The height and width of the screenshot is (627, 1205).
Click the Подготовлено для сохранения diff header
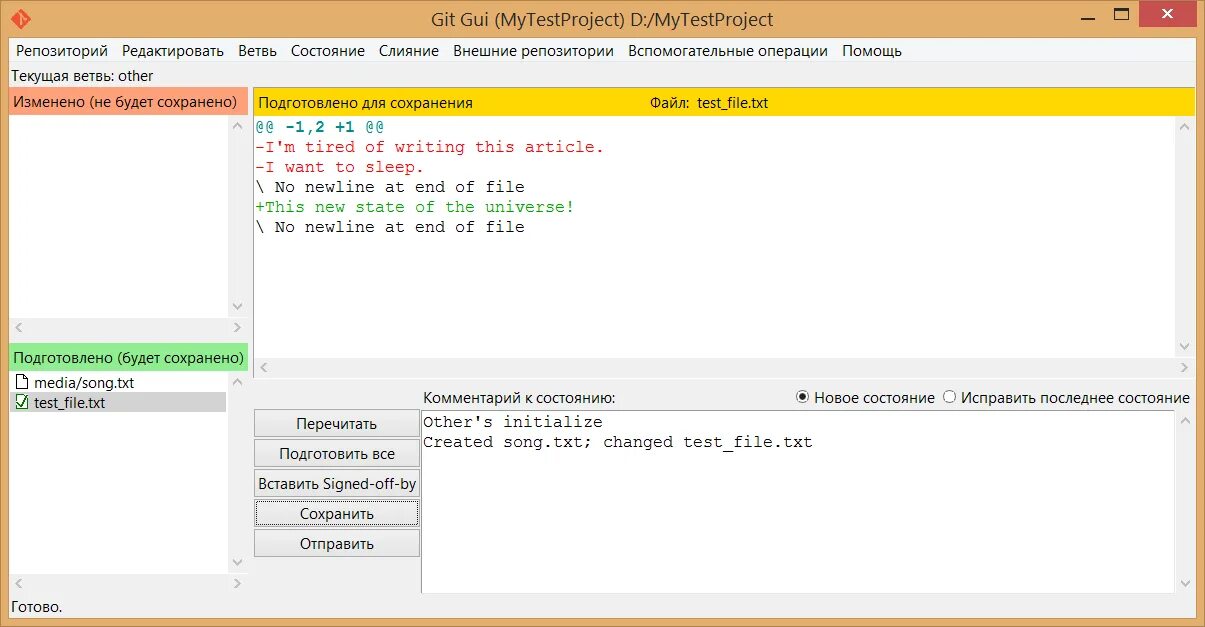pyautogui.click(x=366, y=103)
